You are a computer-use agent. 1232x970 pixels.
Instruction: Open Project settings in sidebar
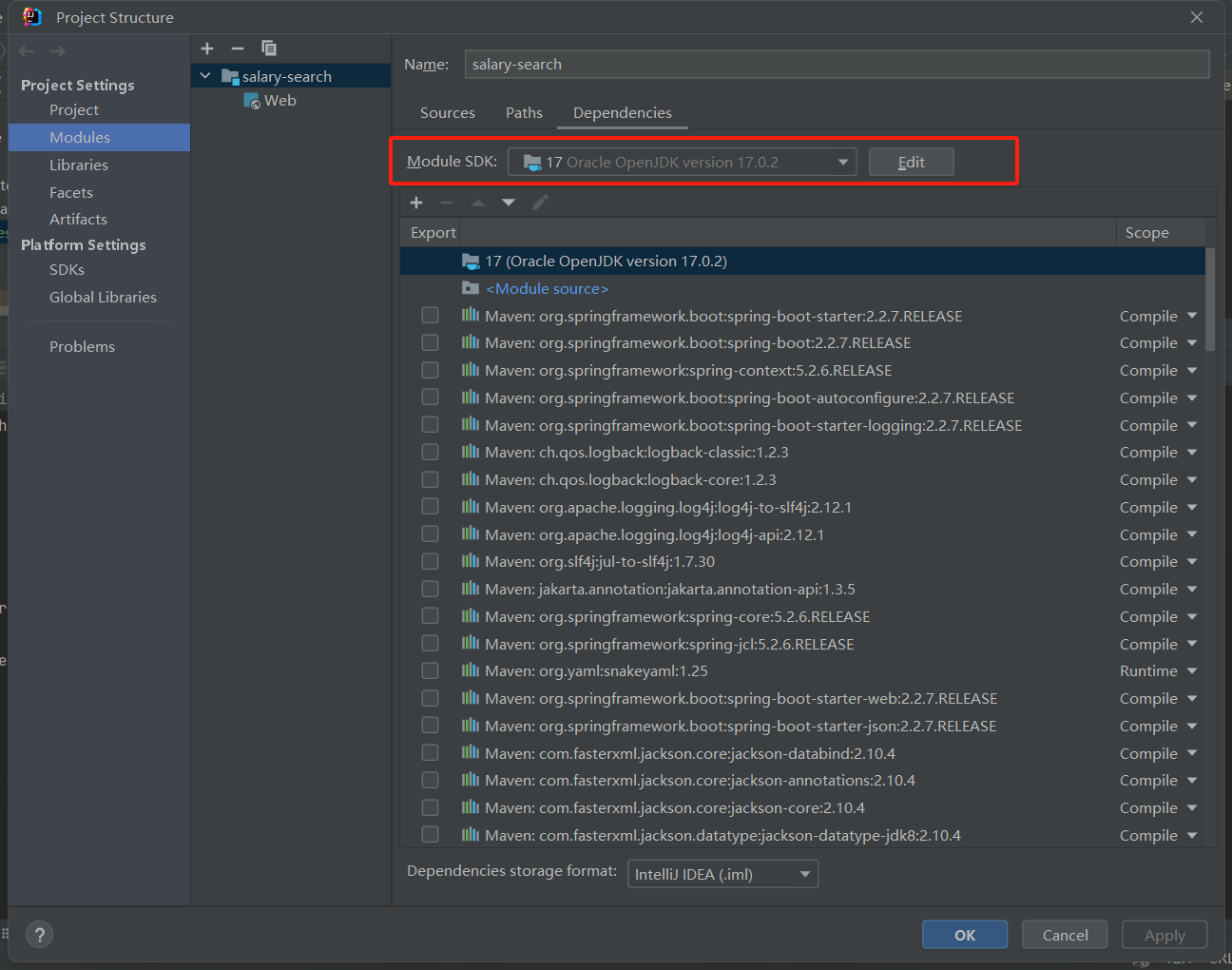74,109
